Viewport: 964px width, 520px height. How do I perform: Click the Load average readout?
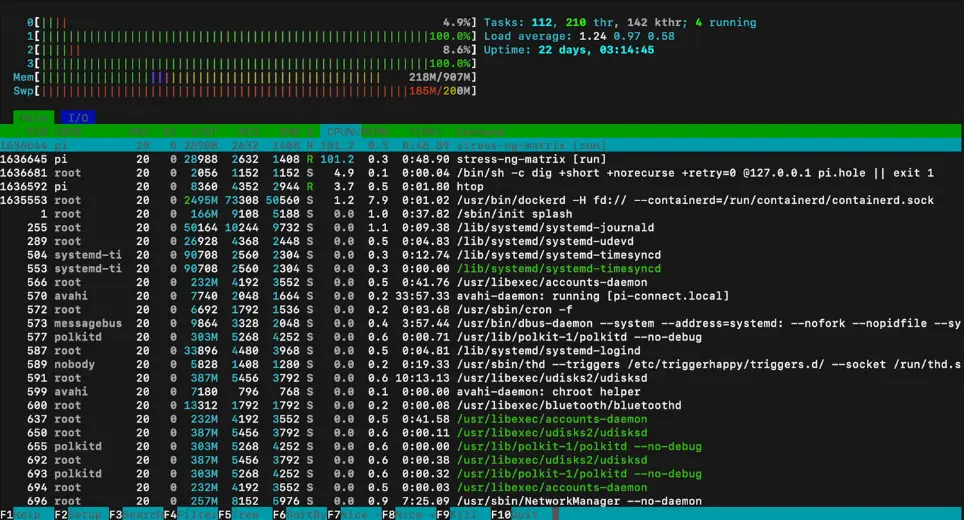coord(579,36)
